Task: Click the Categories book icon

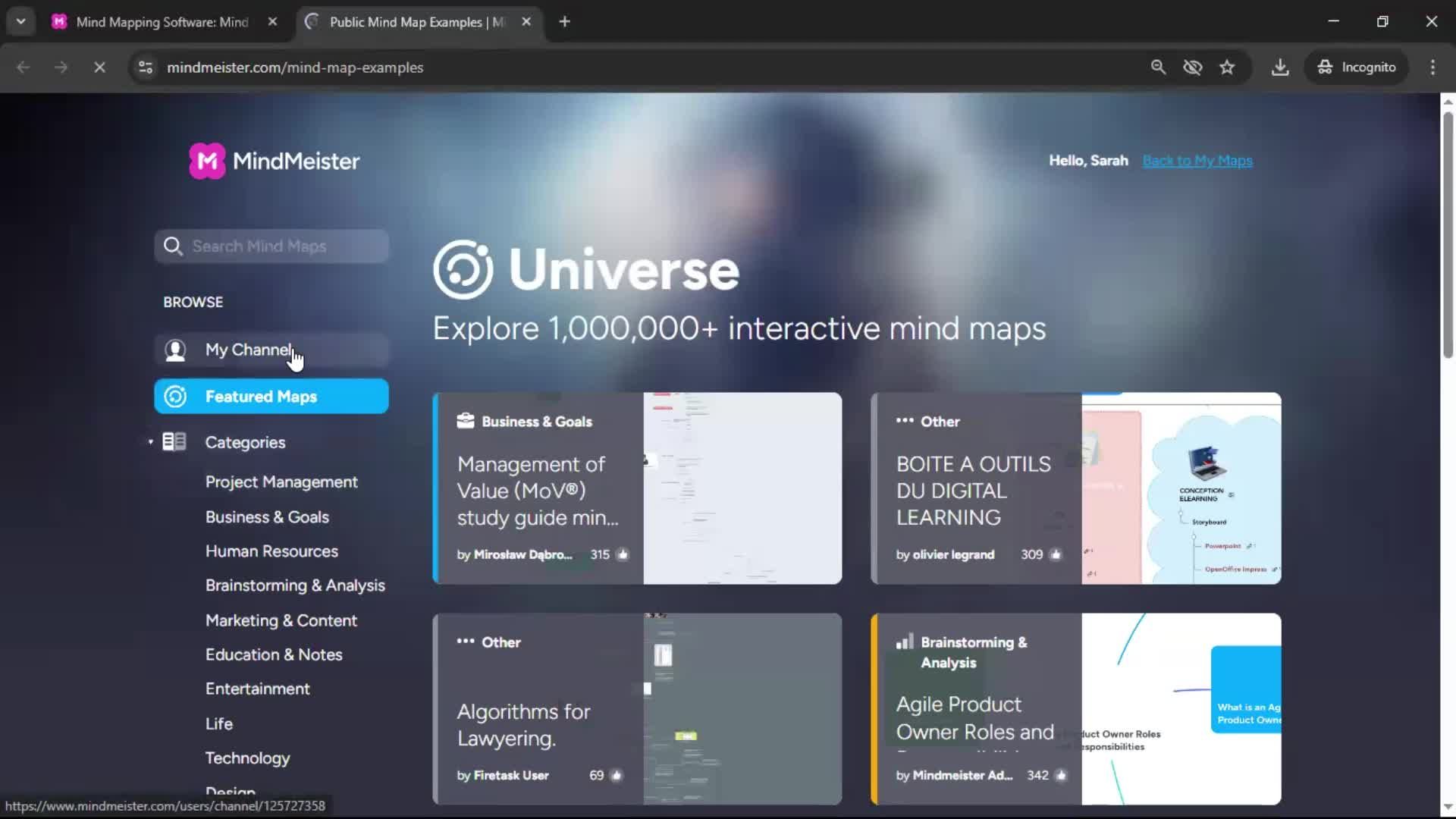Action: pyautogui.click(x=174, y=441)
